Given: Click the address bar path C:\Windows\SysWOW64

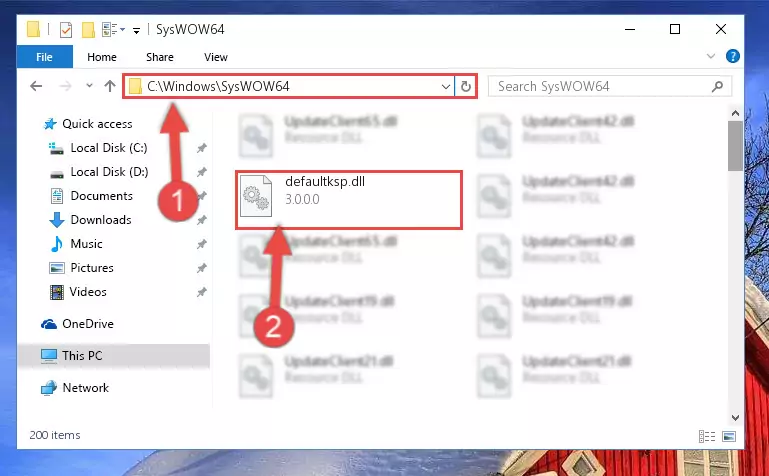Looking at the screenshot, I should tap(218, 87).
